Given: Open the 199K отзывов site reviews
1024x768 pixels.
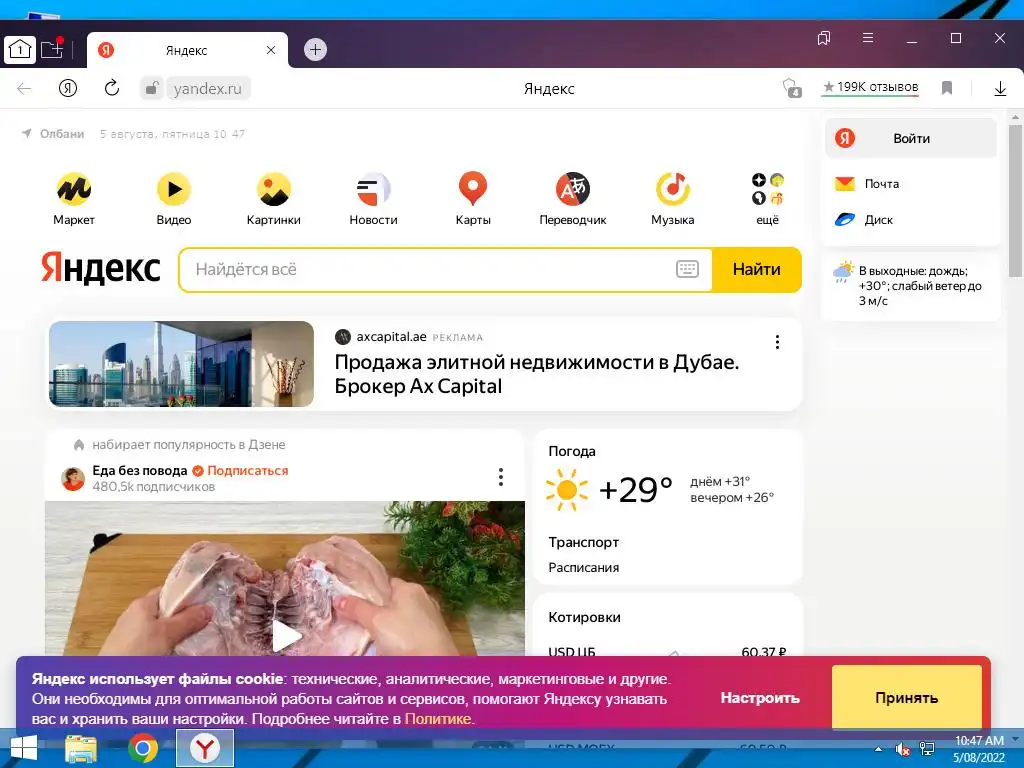Looking at the screenshot, I should pyautogui.click(x=871, y=88).
